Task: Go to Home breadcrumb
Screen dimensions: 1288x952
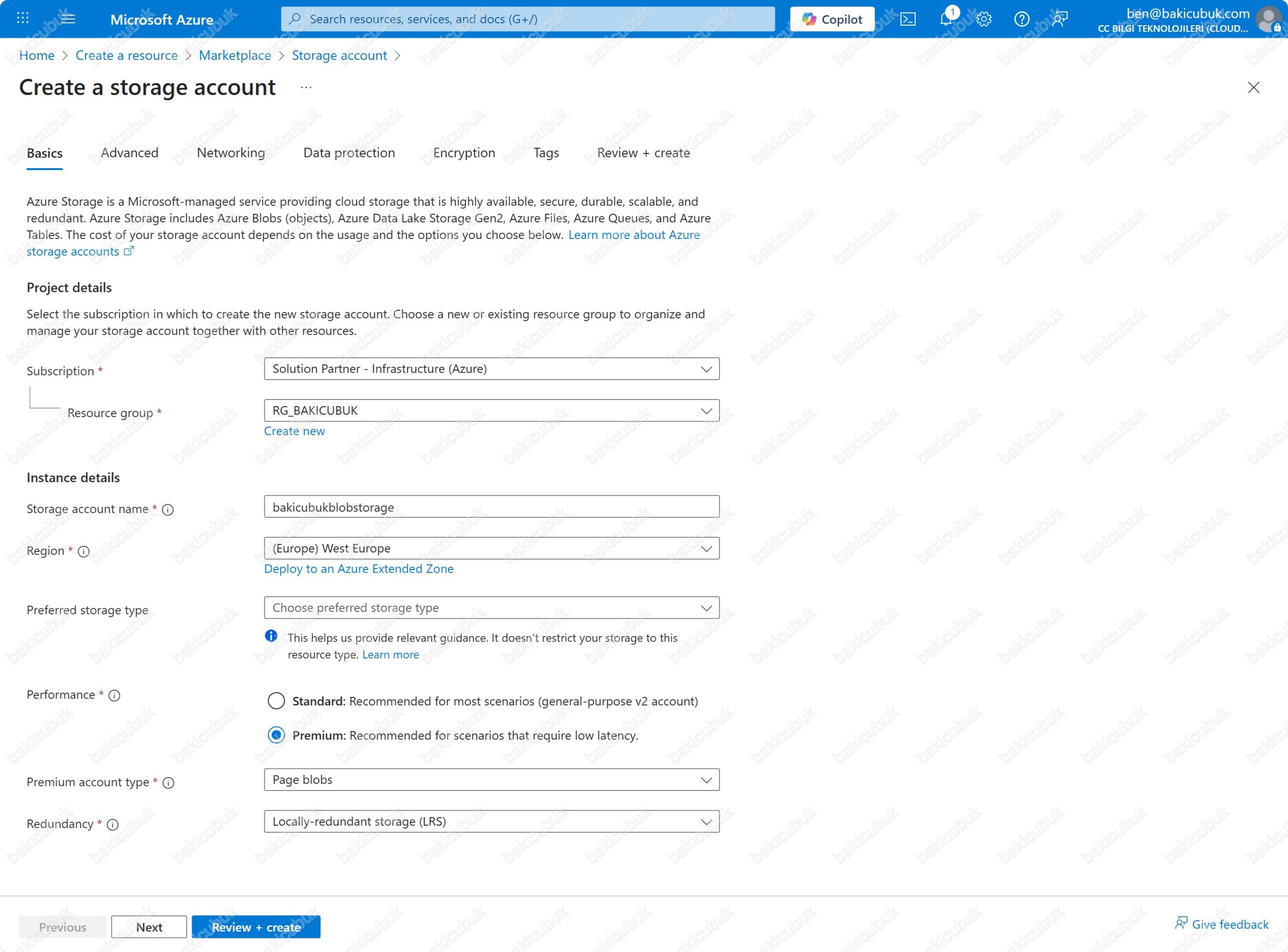Action: [37, 55]
